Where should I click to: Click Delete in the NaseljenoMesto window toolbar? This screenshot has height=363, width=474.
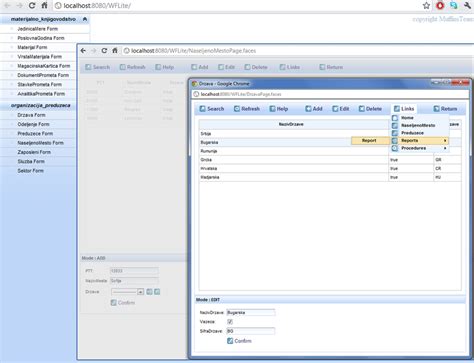tap(256, 67)
